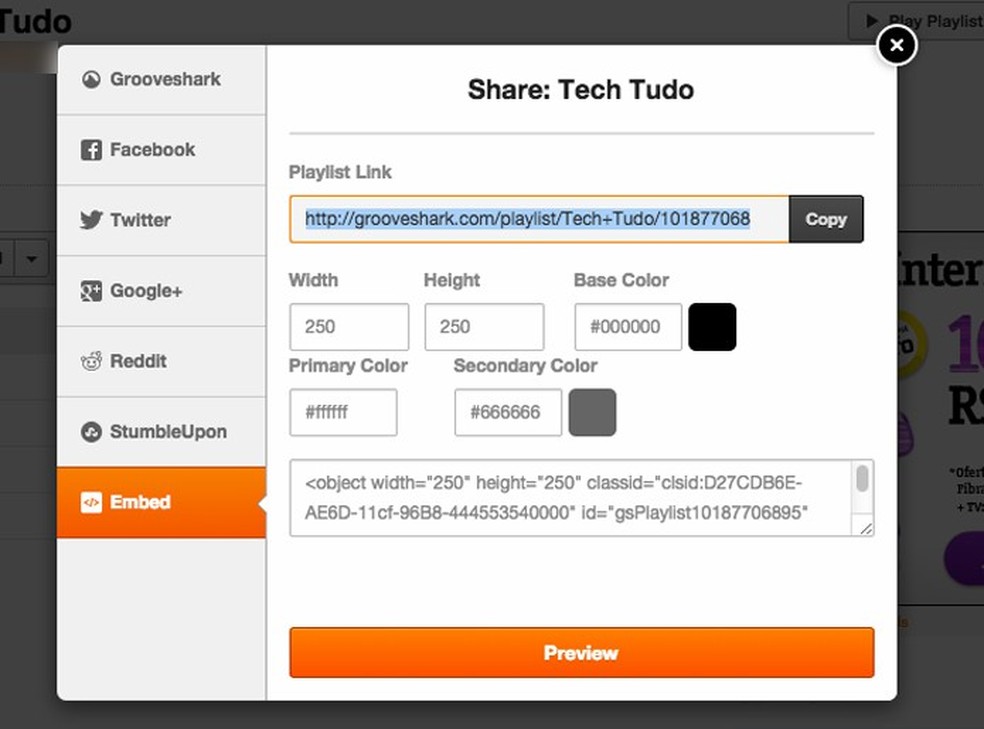Click the Embed code icon
Image resolution: width=984 pixels, height=729 pixels.
91,502
